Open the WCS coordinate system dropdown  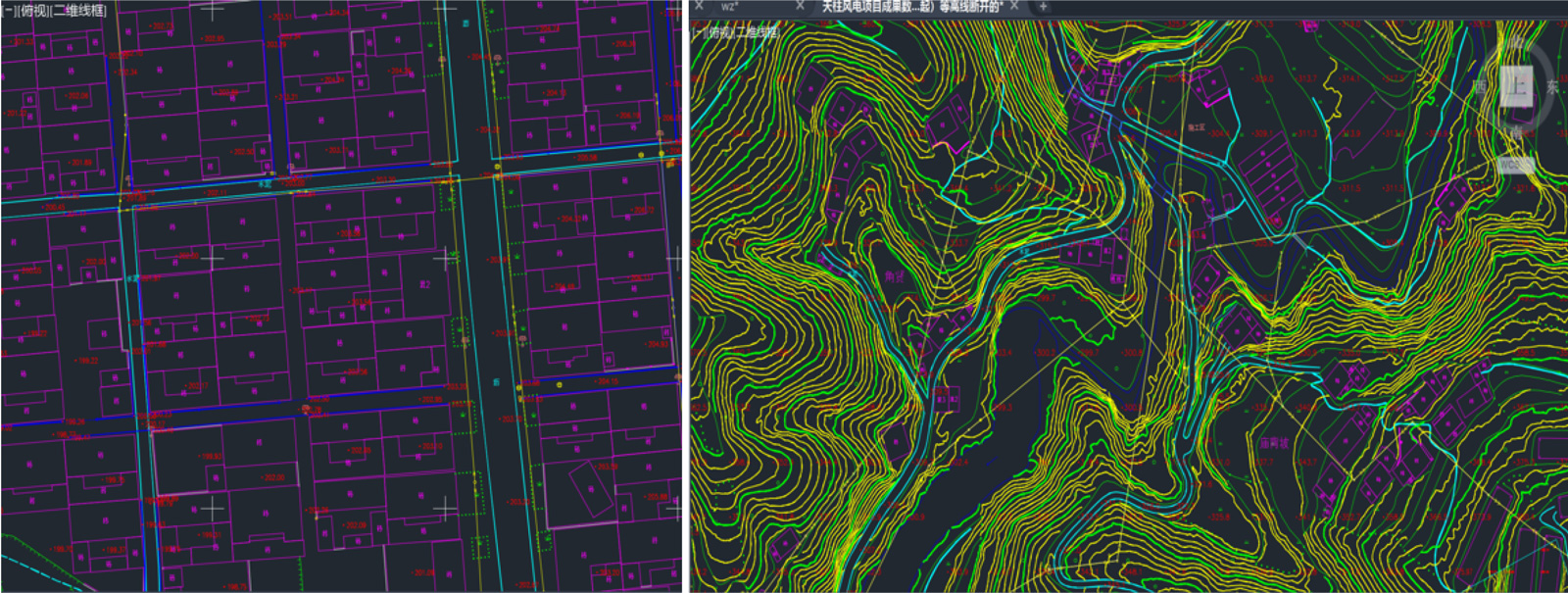(x=1515, y=165)
